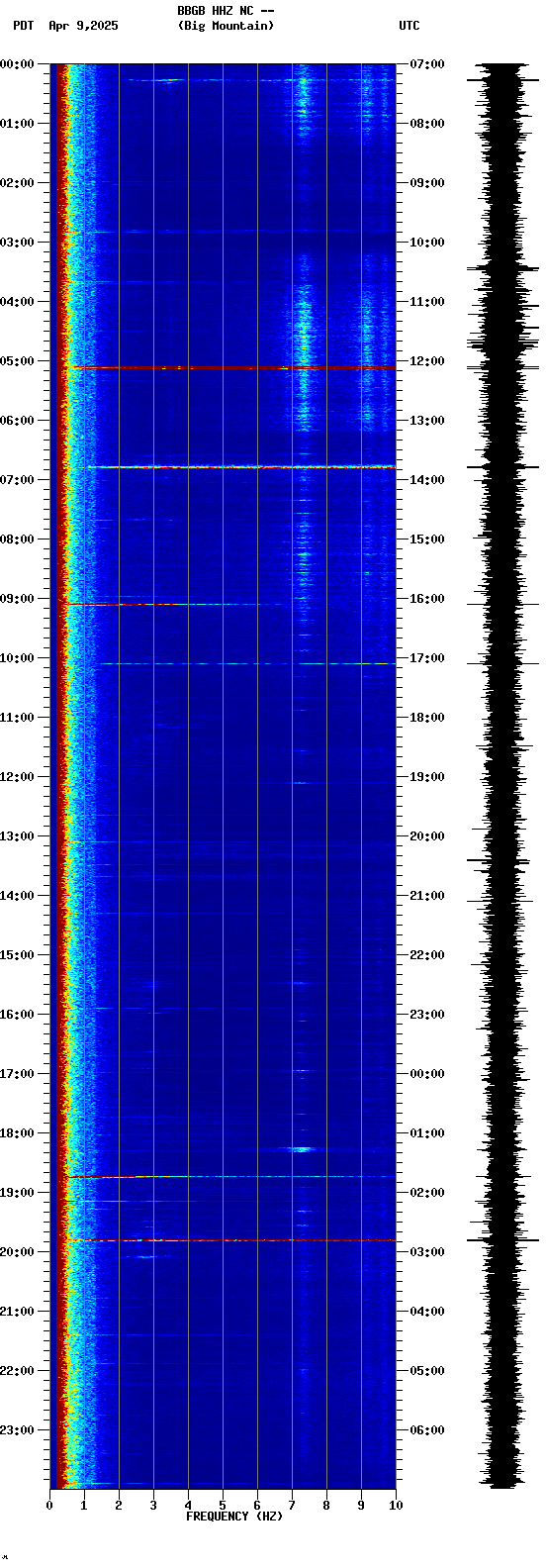Viewport: 546px width, 1568px height.
Task: Click the PDT timezone label
Action: (23, 26)
